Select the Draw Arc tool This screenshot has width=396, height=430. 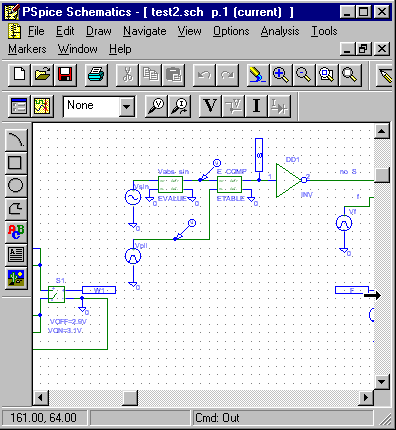pos(16,140)
